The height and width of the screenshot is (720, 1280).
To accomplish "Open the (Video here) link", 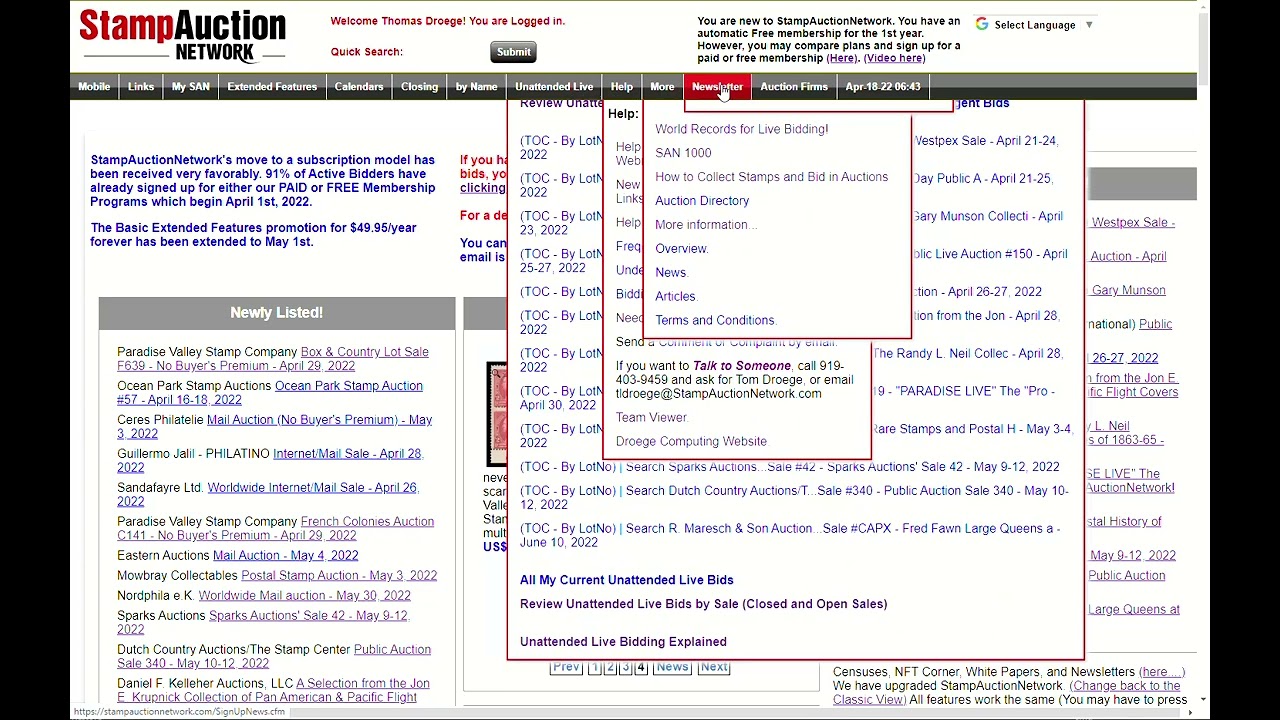I will [x=894, y=58].
